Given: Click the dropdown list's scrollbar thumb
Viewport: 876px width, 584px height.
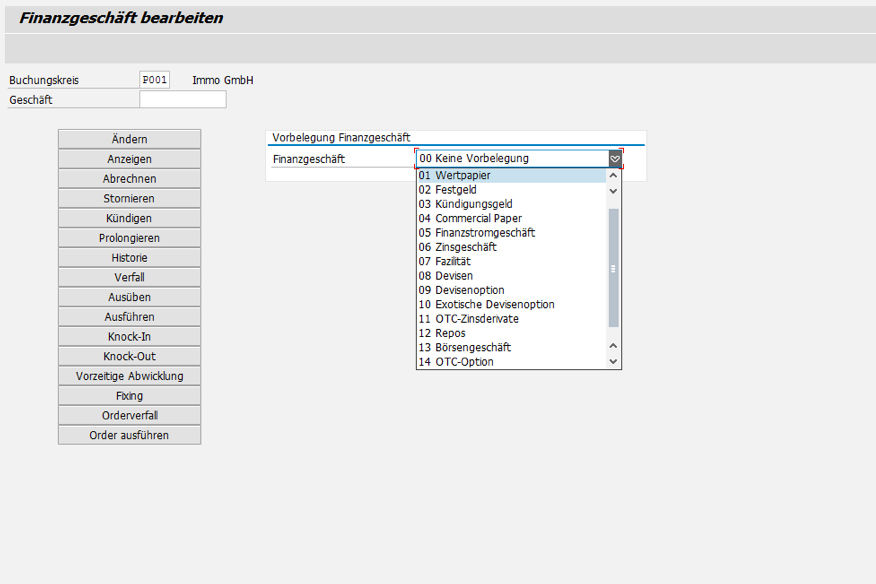Looking at the screenshot, I should (614, 267).
